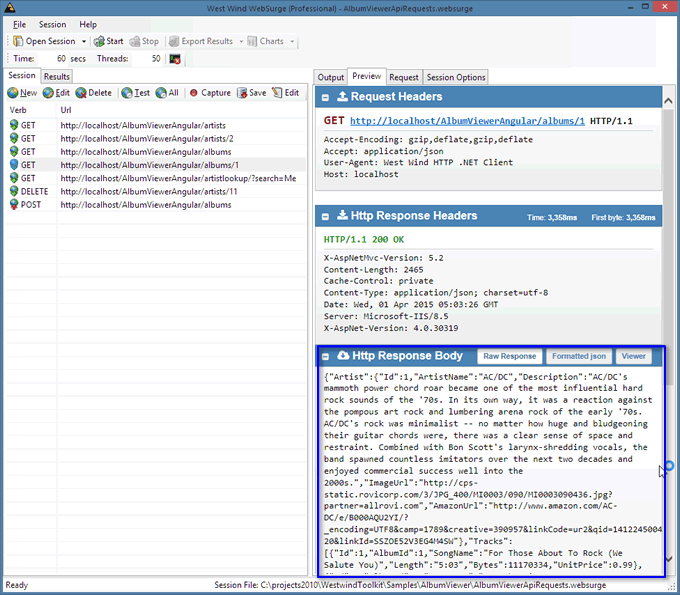
Task: Expand the Open Session dropdown arrow
Action: [84, 41]
